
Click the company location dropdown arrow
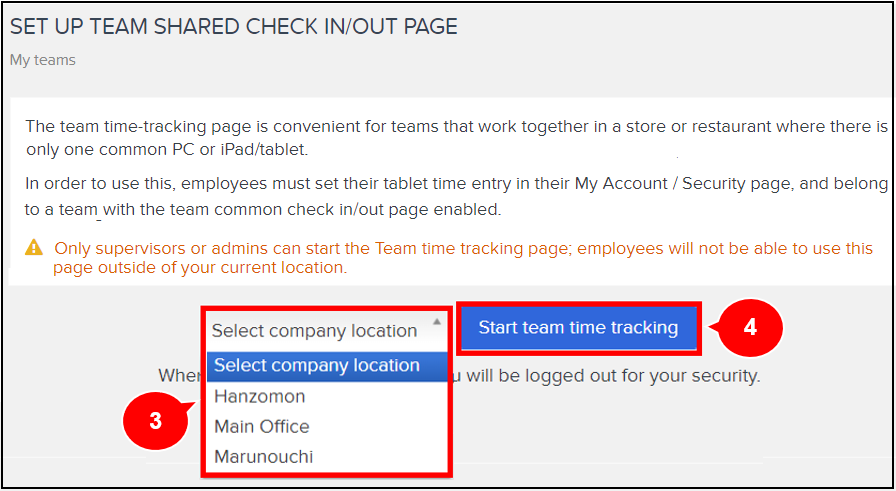tap(436, 322)
